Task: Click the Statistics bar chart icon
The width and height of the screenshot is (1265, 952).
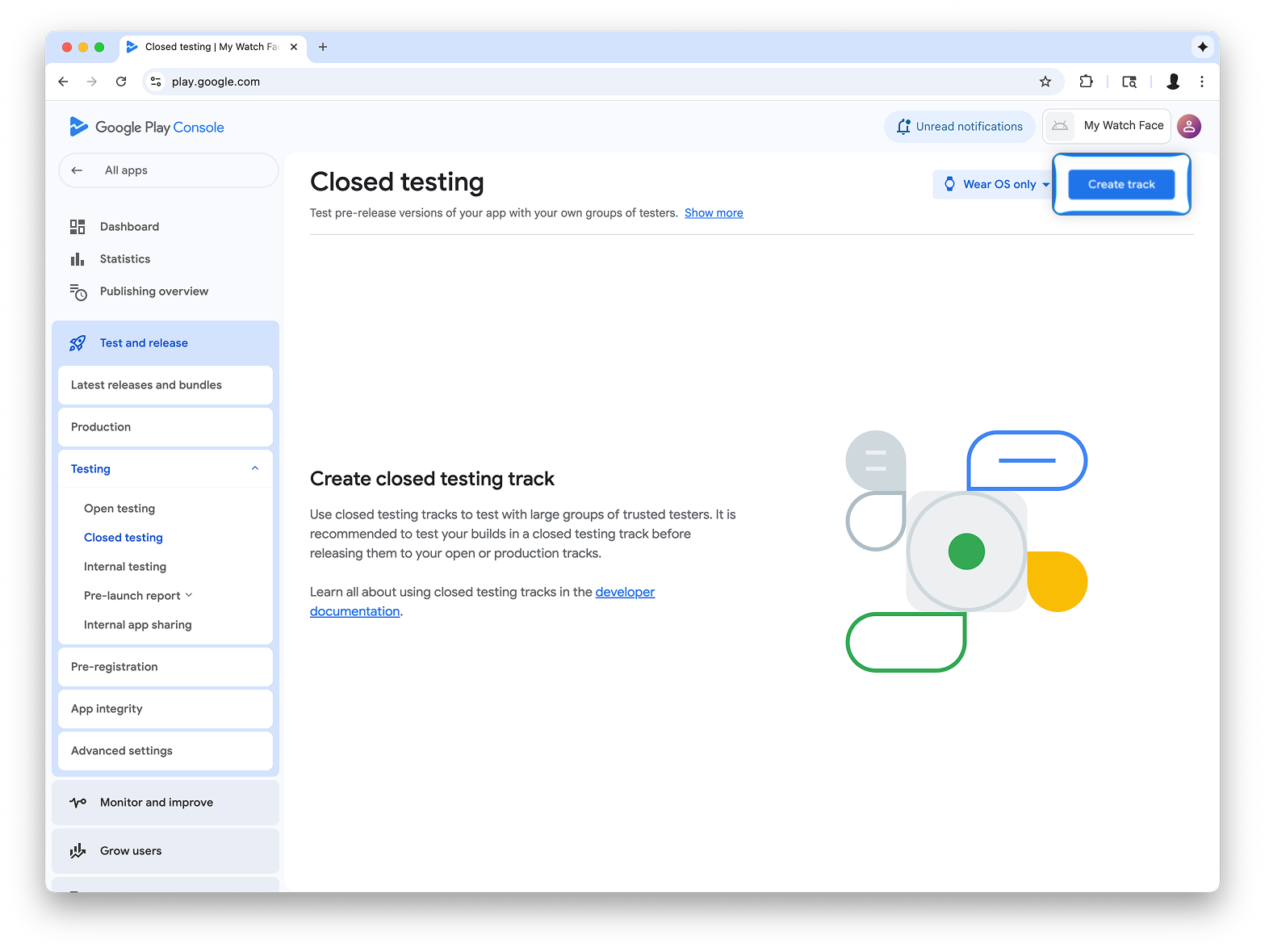Action: (x=77, y=259)
